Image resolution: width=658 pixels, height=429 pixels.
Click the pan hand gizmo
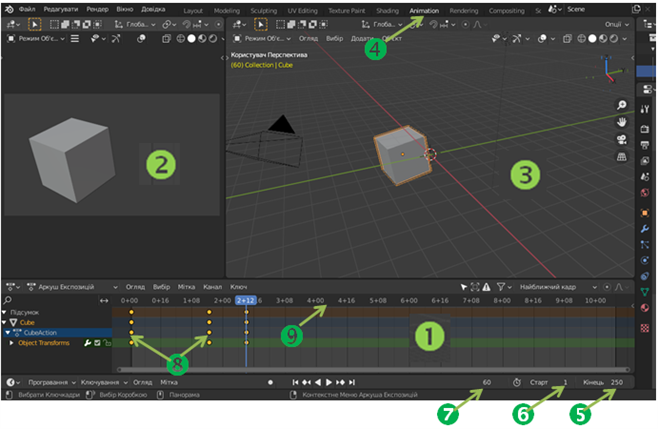(621, 122)
